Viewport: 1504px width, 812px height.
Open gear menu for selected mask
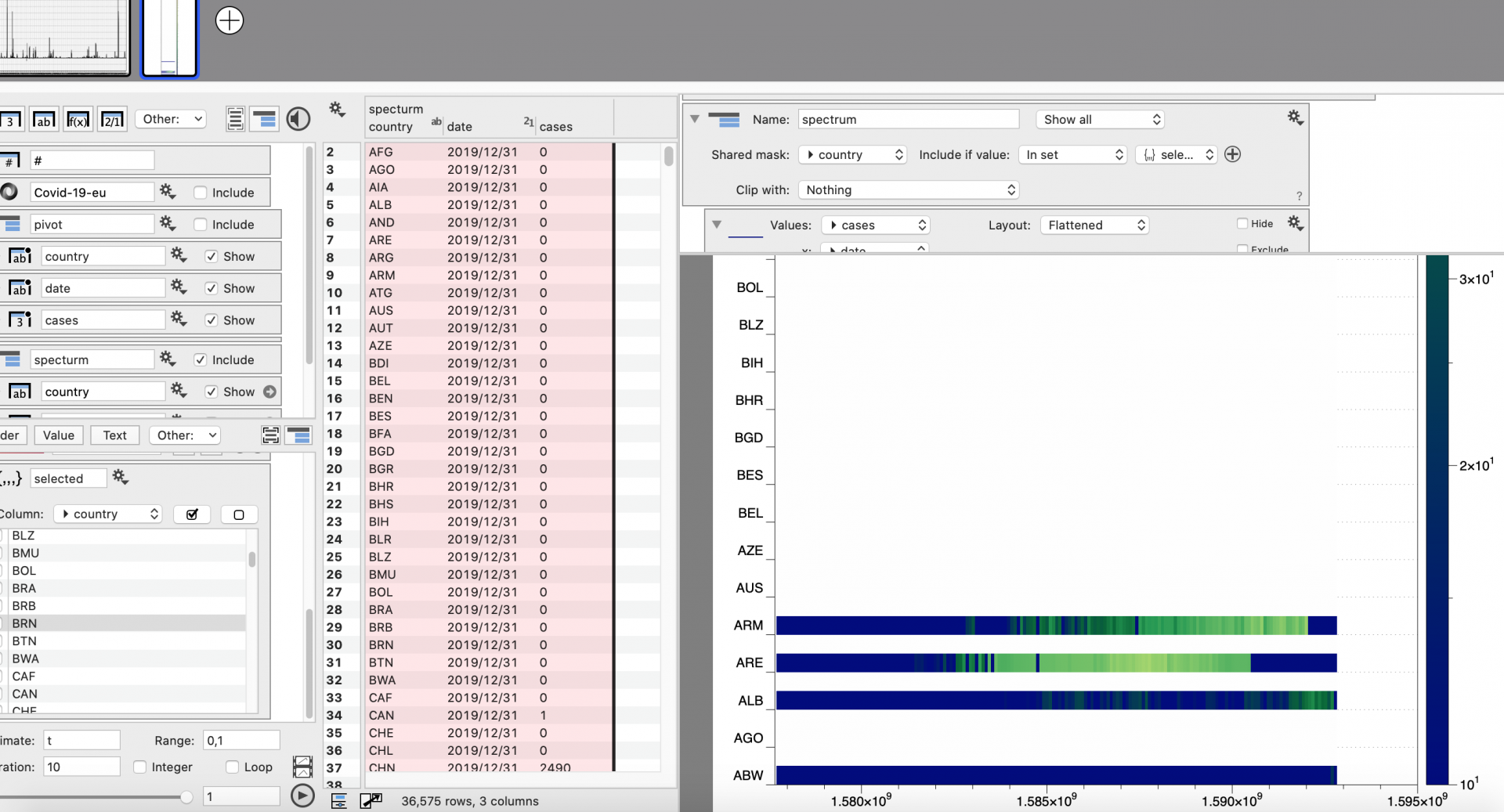121,478
